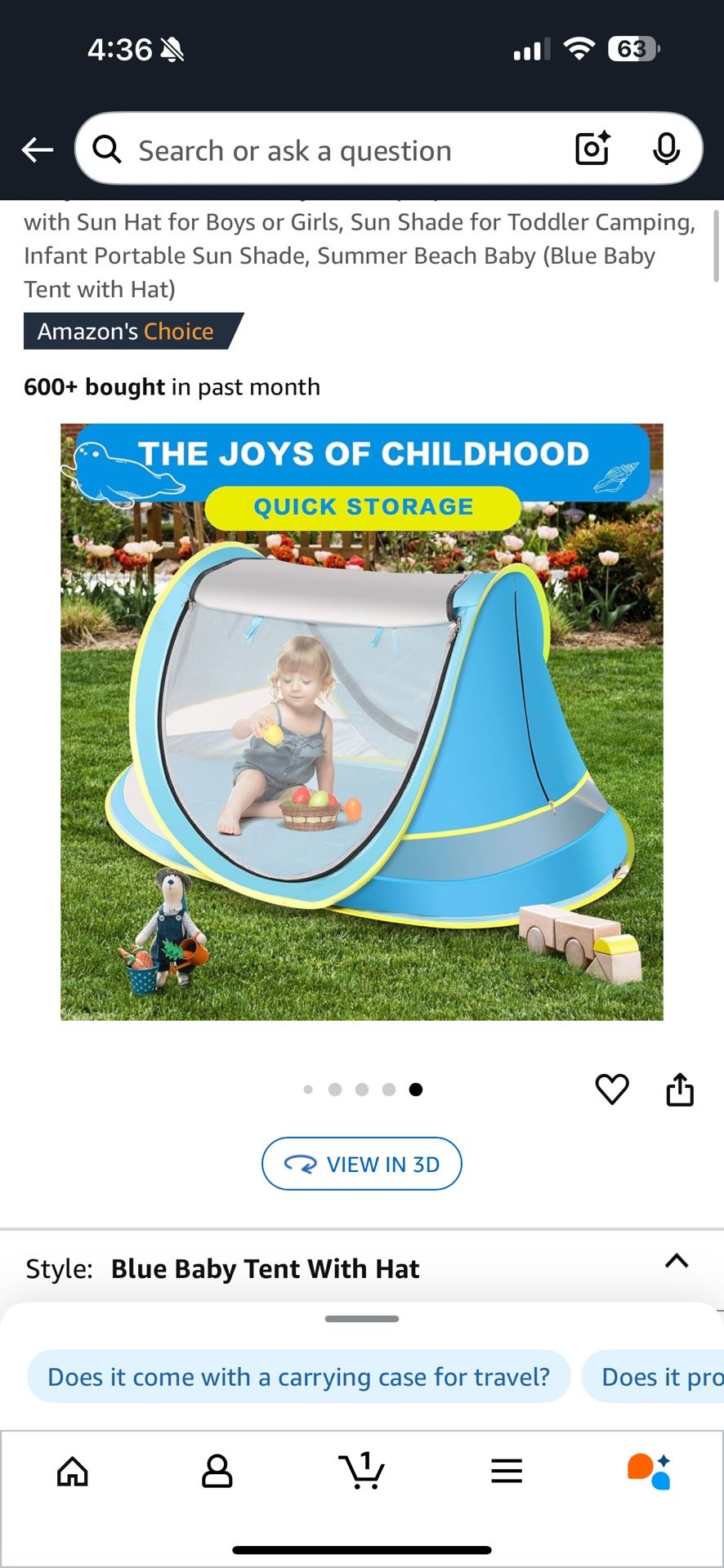Open the Rufus AI assistant icon
This screenshot has height=1568, width=724.
click(x=650, y=1471)
